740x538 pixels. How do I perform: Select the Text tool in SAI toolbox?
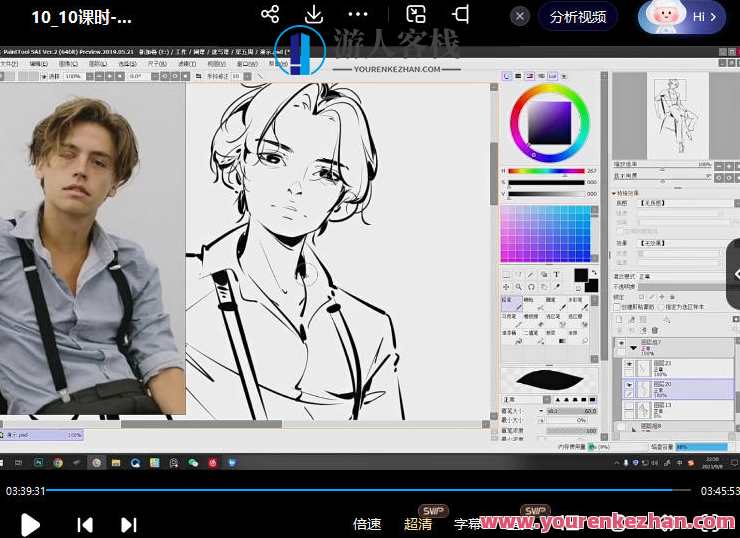coord(556,274)
